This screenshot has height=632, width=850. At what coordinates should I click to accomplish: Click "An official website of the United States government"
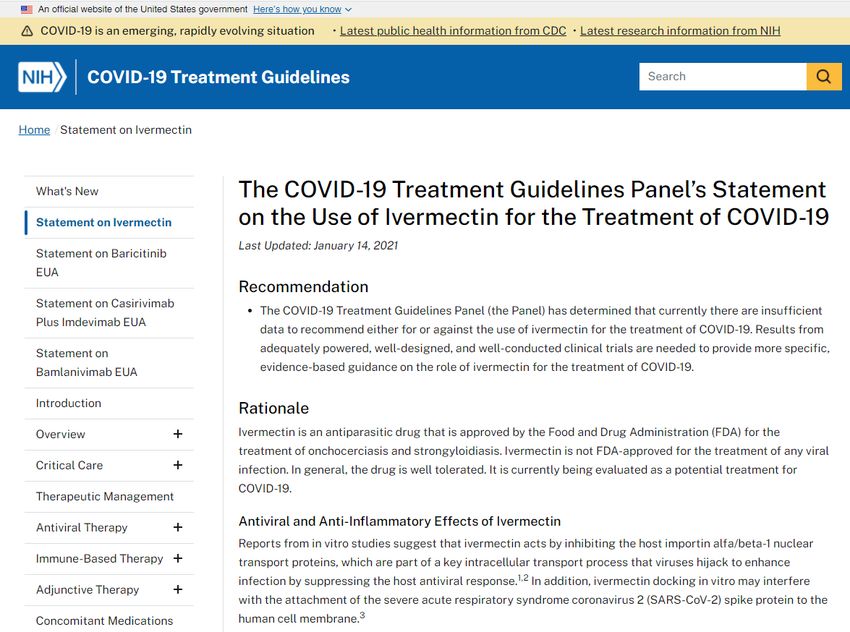click(x=143, y=9)
